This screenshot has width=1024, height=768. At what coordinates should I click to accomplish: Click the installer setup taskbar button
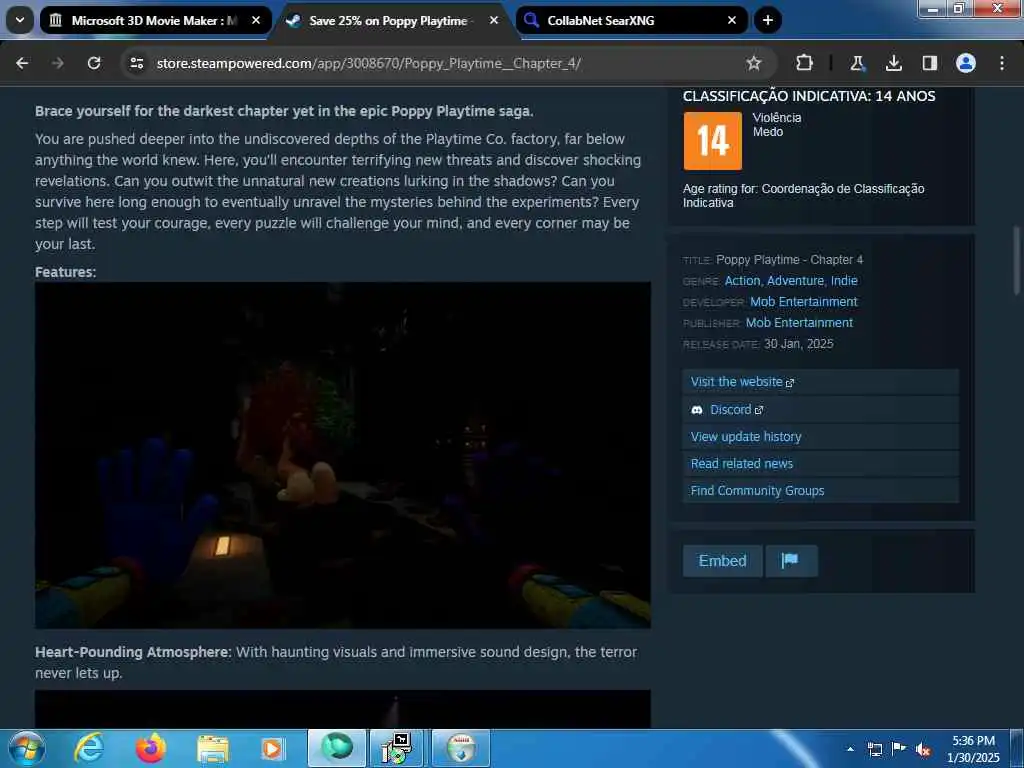tap(396, 748)
